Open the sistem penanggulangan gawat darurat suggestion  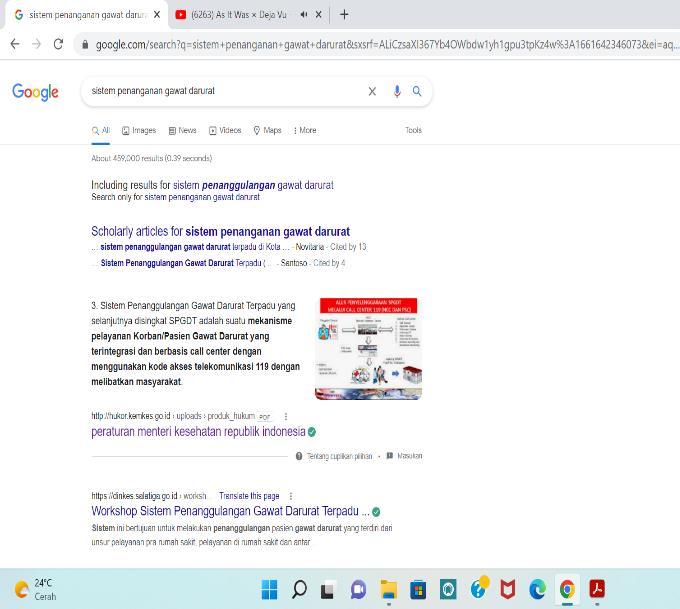[x=253, y=185]
